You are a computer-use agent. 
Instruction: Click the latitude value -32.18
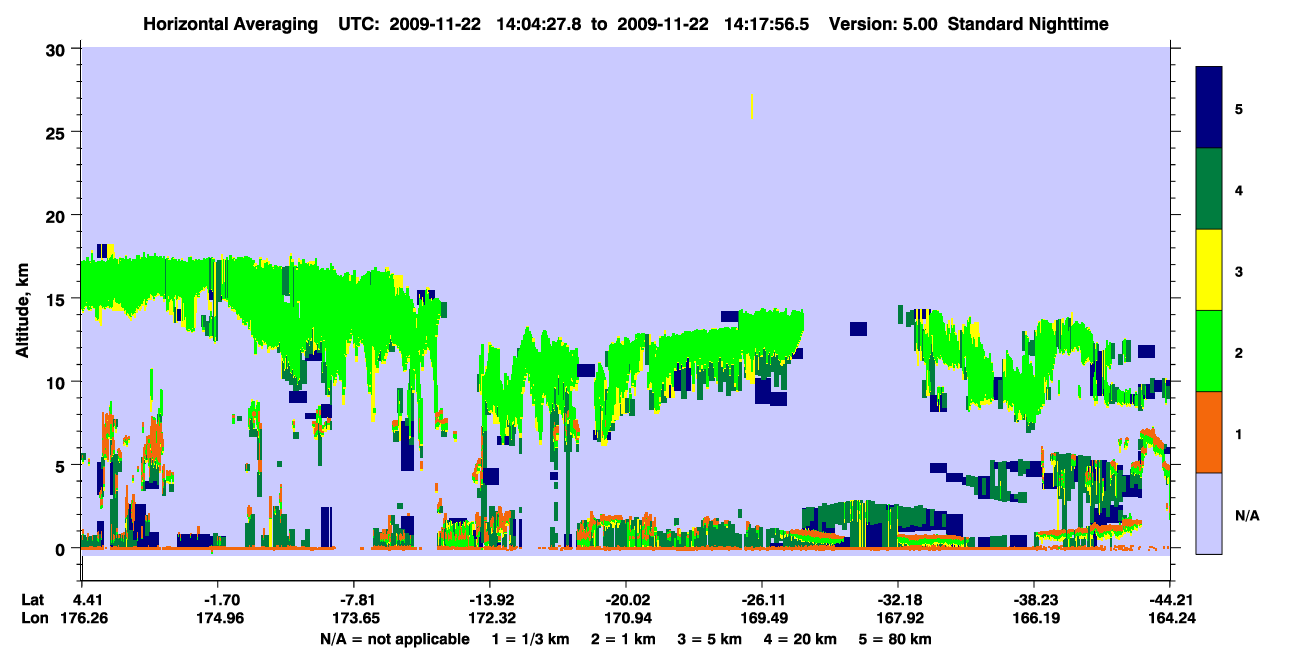[898, 600]
